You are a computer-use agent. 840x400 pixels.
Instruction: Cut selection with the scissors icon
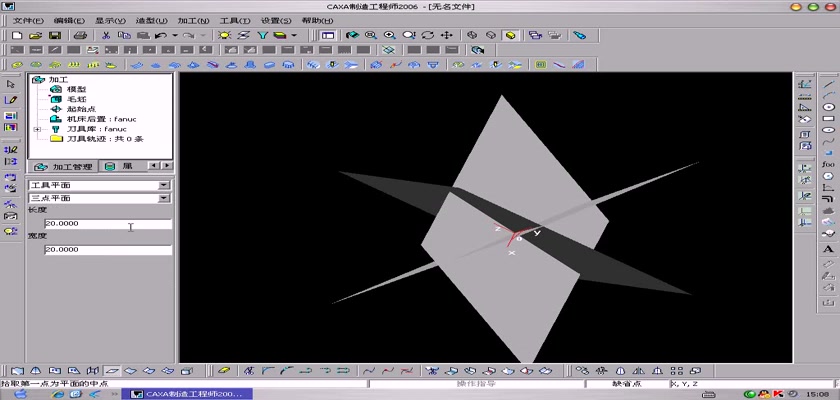coord(106,35)
